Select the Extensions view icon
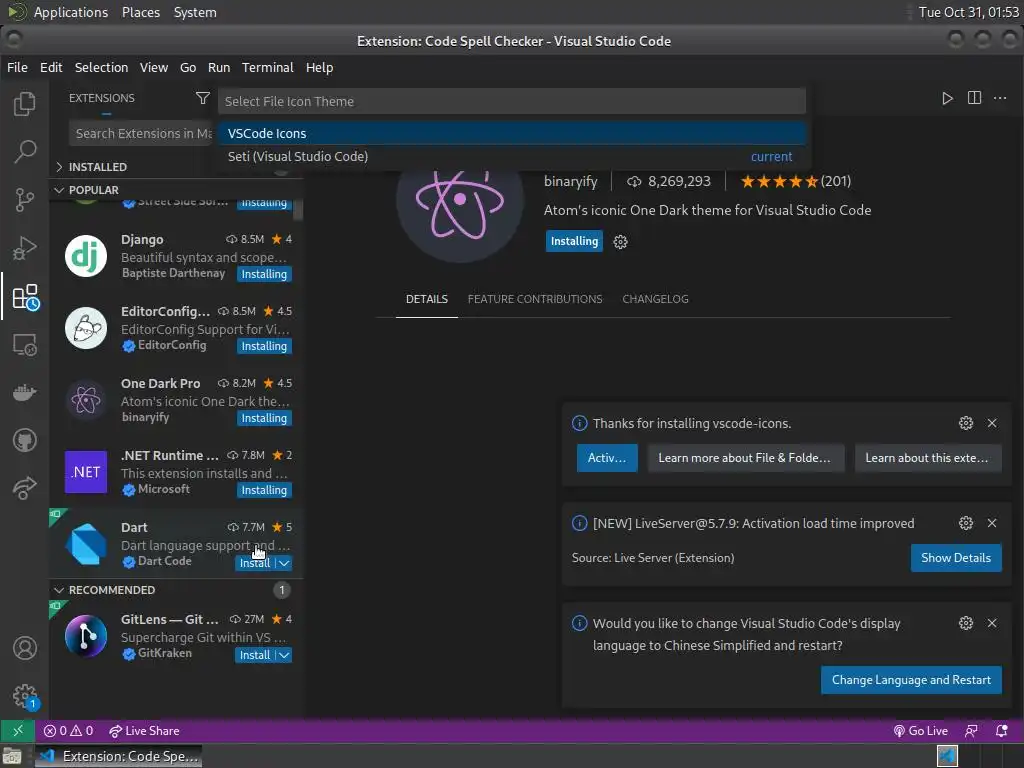Screen dimensions: 1024x768 (25, 296)
